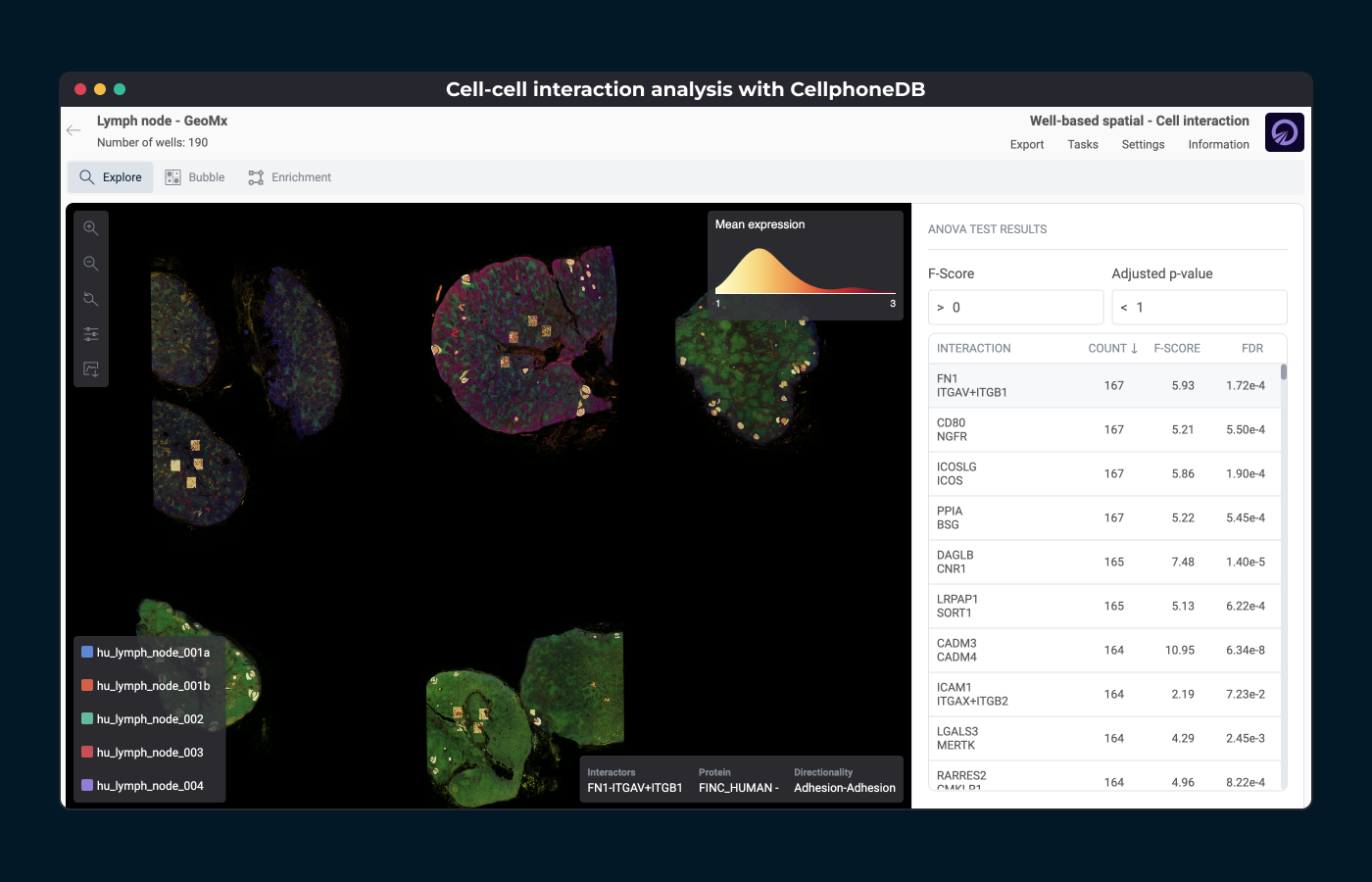The height and width of the screenshot is (882, 1372).
Task: Click the F-Score threshold input field
Action: pos(1015,308)
